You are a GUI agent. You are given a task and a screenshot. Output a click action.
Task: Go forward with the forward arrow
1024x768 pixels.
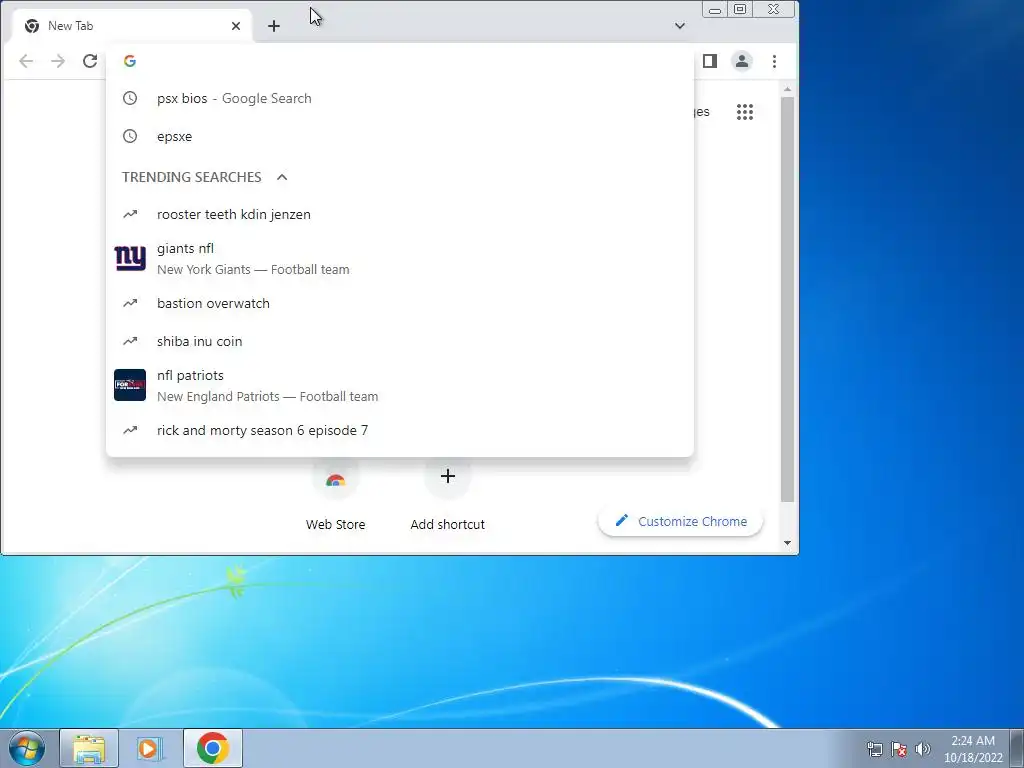(58, 61)
